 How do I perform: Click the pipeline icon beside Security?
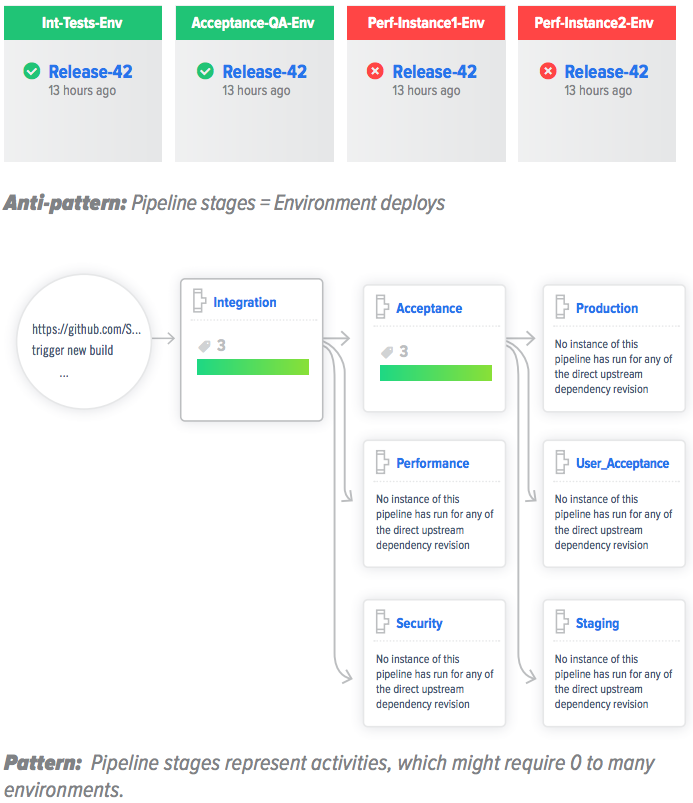click(x=381, y=623)
